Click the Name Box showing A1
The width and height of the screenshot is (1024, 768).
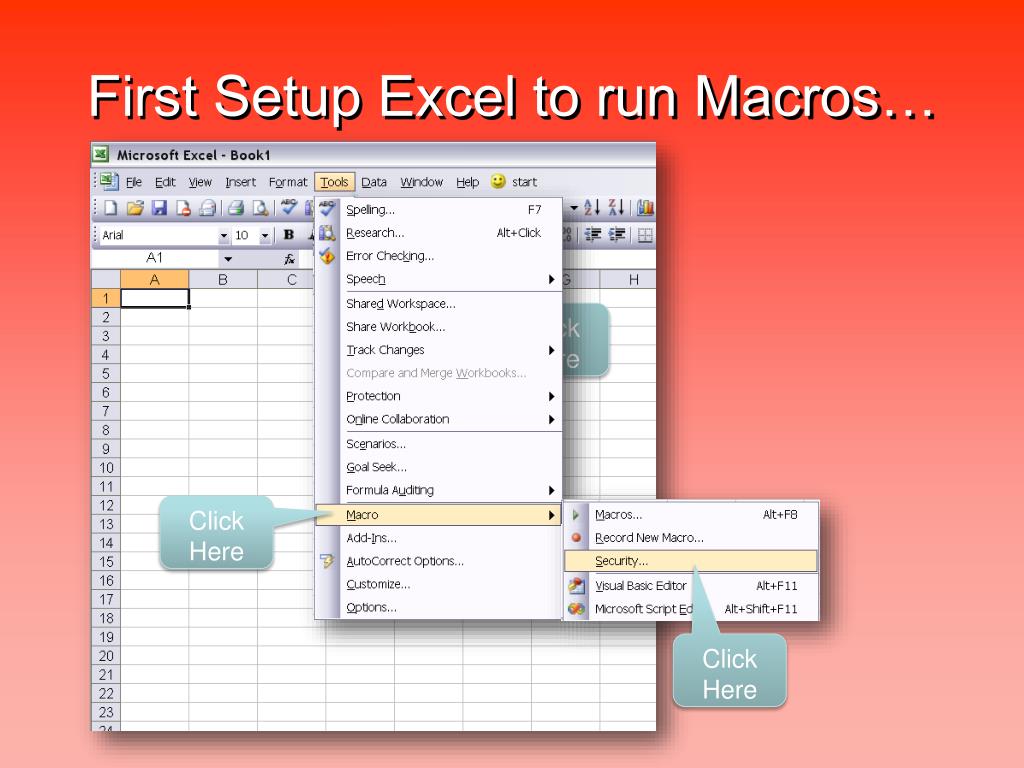coord(155,259)
